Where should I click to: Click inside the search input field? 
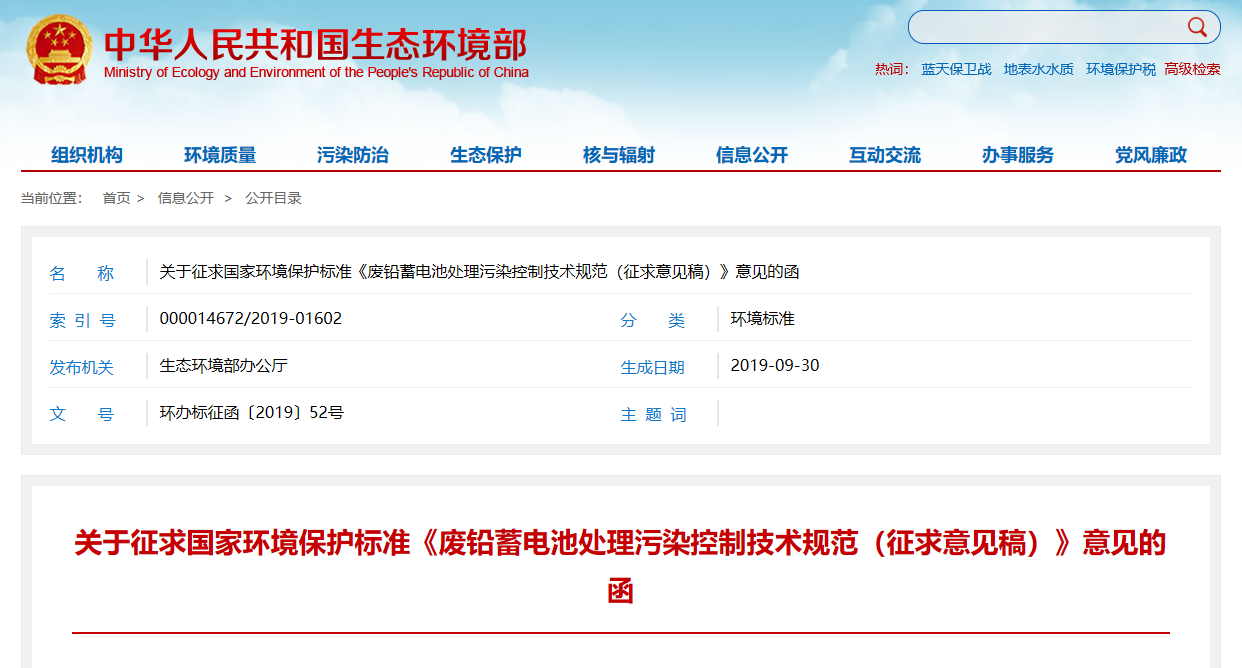pyautogui.click(x=1045, y=27)
